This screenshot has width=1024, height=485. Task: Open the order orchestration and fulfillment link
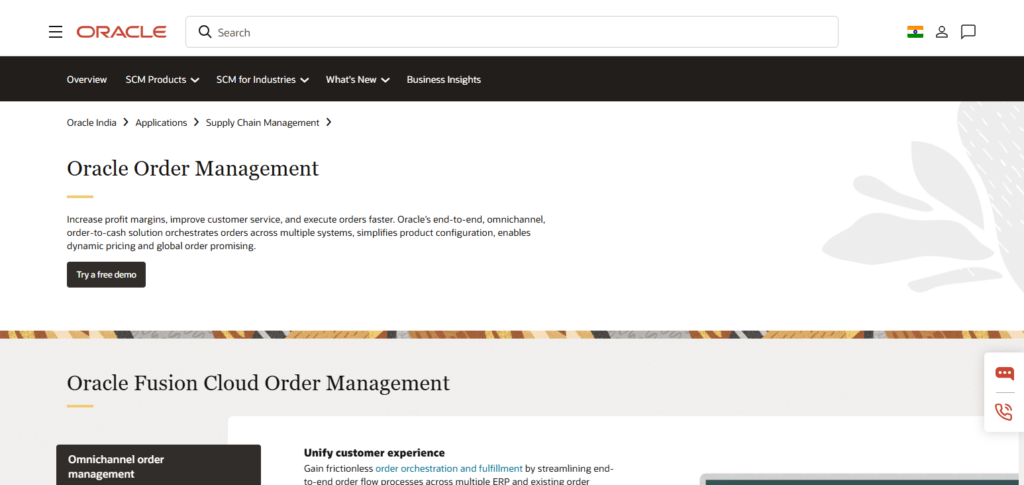[449, 468]
